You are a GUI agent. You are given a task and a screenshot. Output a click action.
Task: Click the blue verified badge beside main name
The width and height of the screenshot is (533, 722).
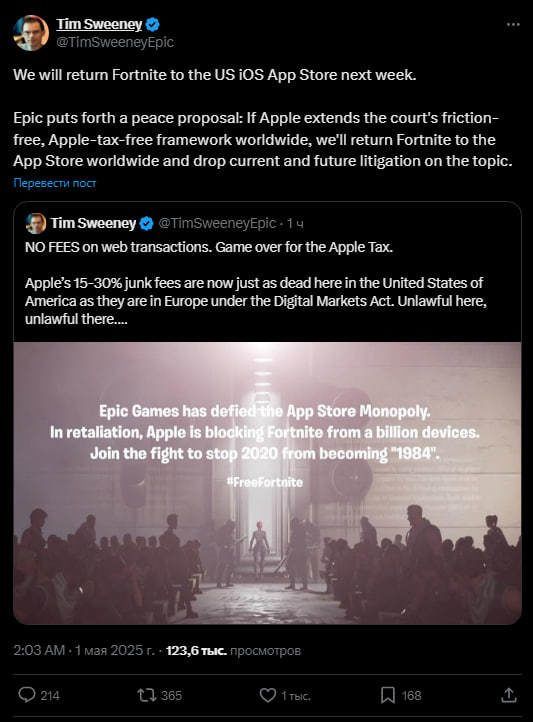pyautogui.click(x=152, y=24)
